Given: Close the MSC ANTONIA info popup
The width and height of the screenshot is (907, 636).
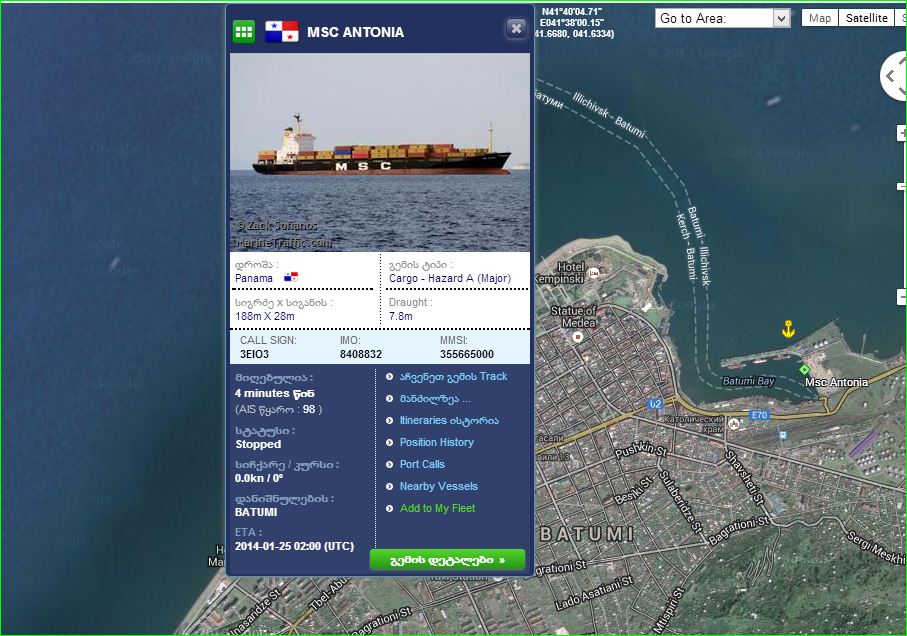Looking at the screenshot, I should tap(516, 28).
